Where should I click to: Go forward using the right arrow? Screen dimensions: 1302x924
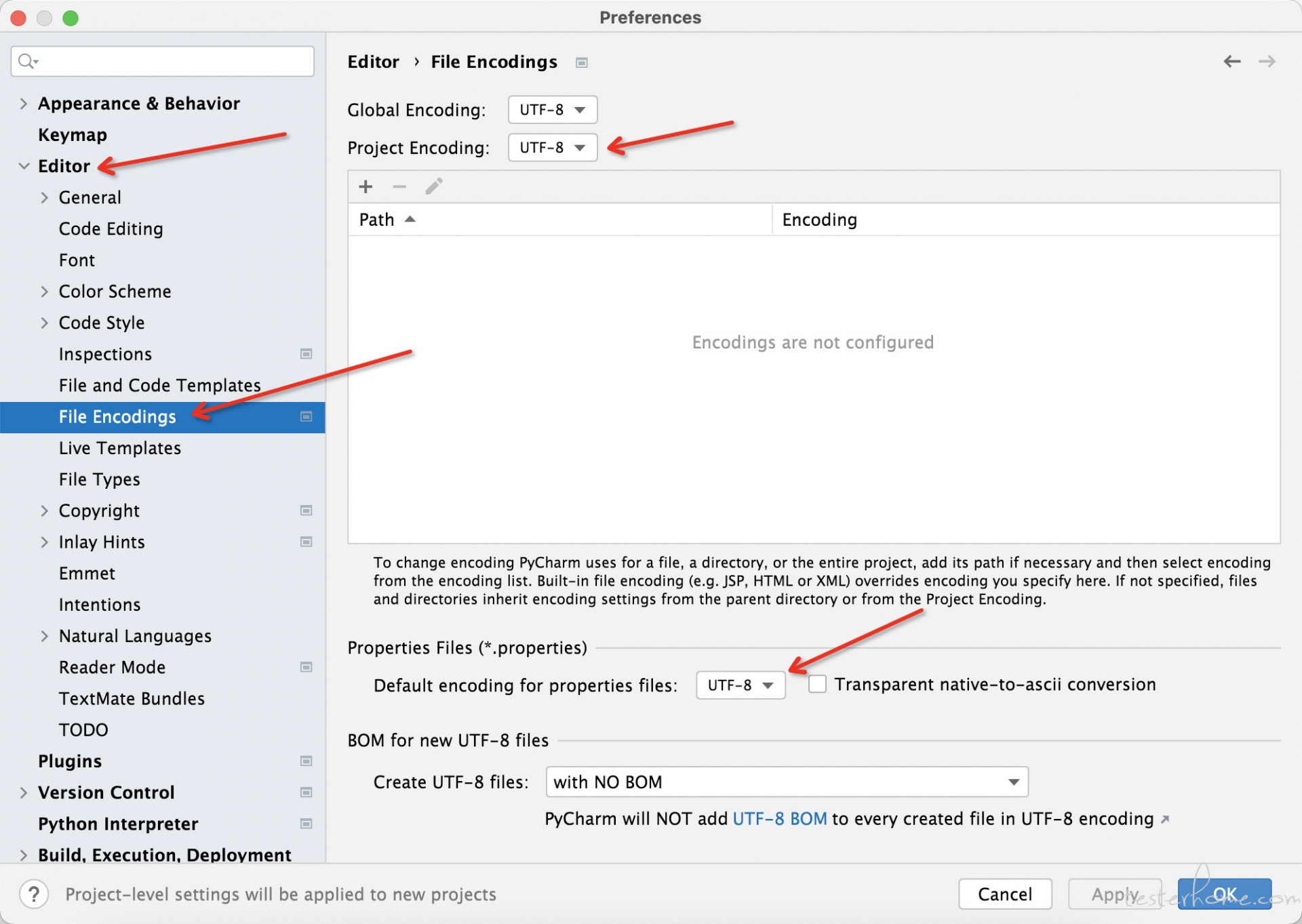[1267, 62]
